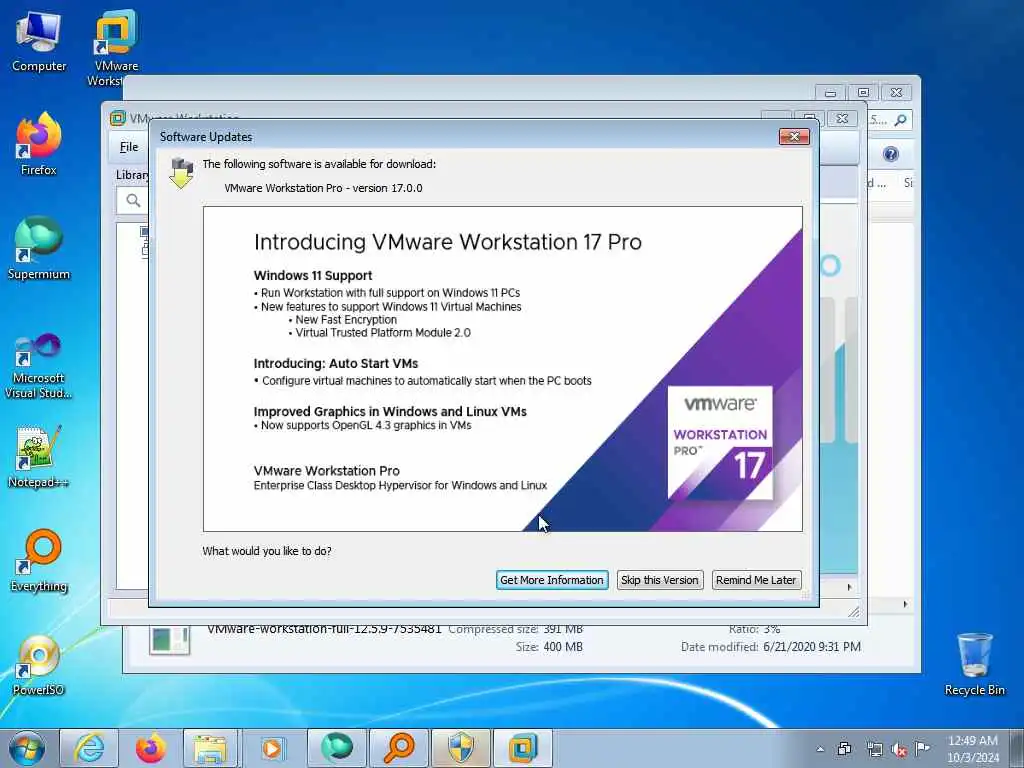Click VMware-workstation-full-12.5.9 file name text

pos(324,629)
